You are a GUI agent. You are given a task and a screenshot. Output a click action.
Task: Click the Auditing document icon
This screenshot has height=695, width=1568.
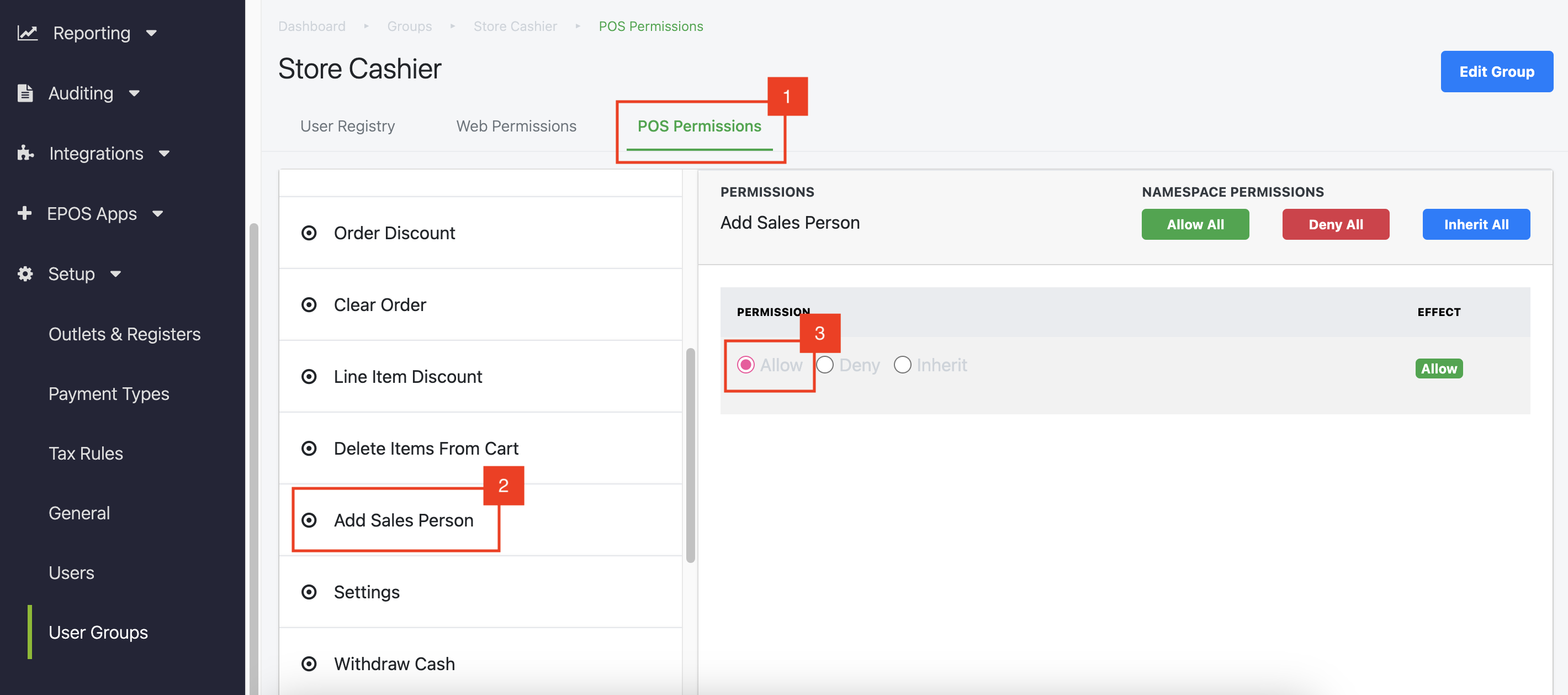(x=25, y=93)
